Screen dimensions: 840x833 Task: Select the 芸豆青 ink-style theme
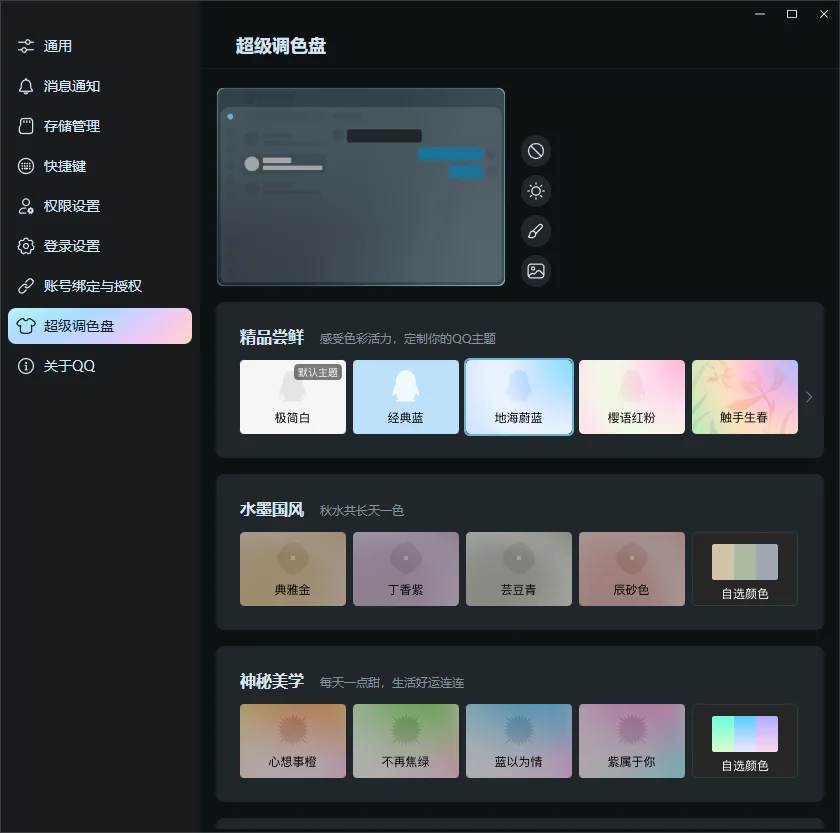tap(519, 569)
